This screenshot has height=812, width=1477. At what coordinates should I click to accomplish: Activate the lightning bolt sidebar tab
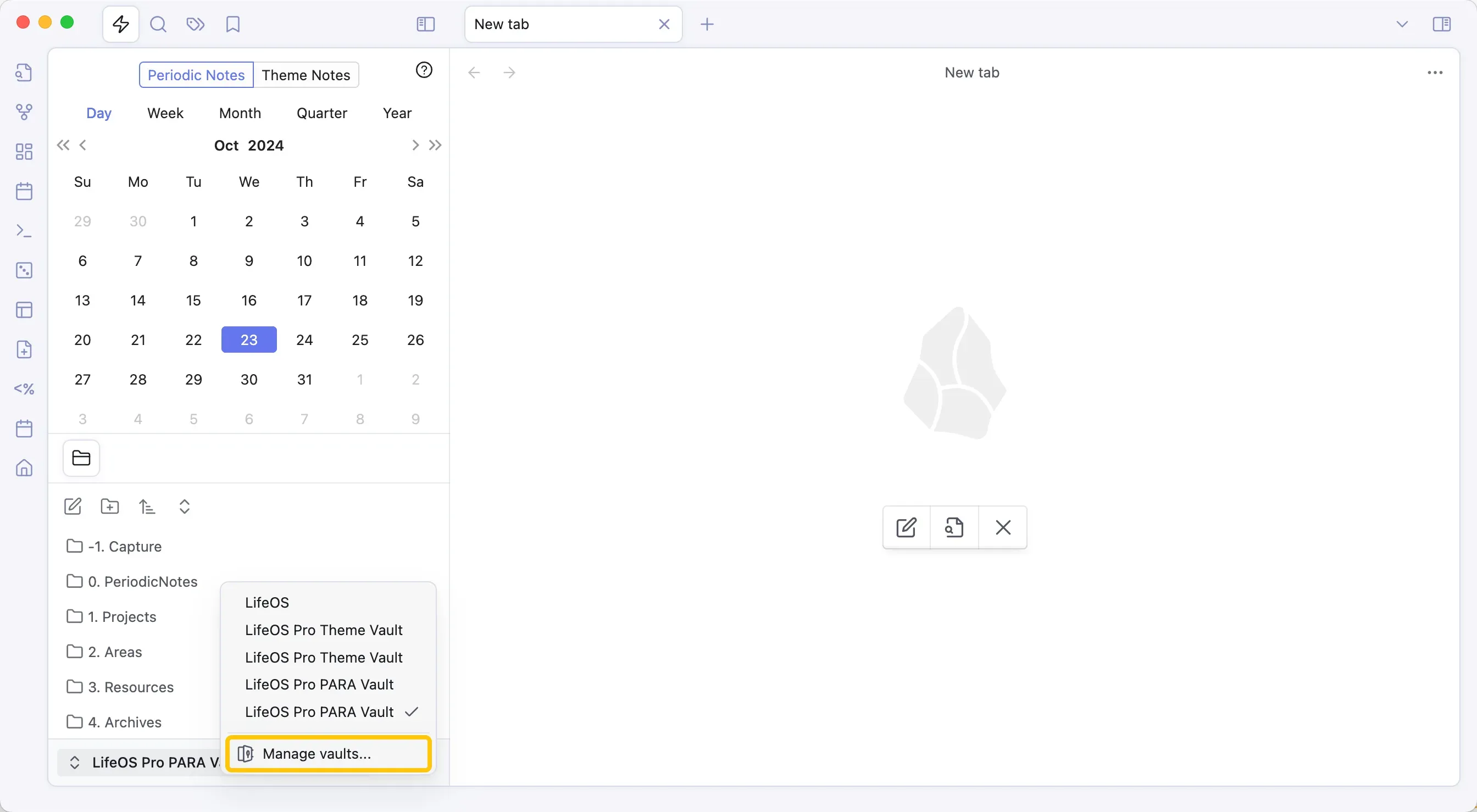[120, 24]
